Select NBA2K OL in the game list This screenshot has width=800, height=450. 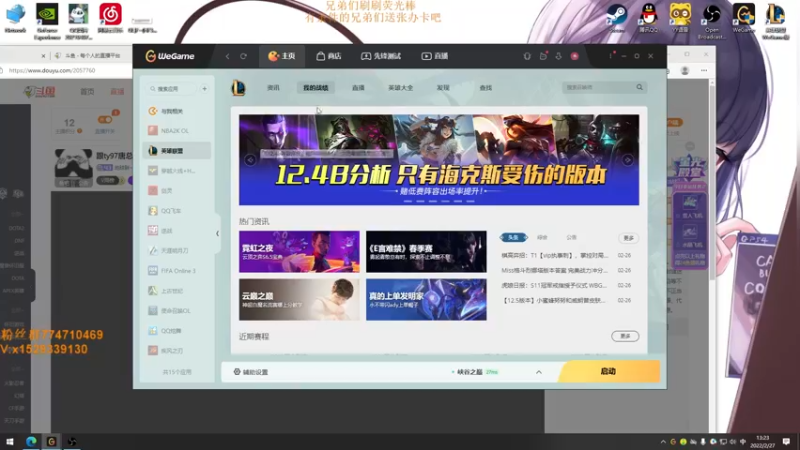(x=177, y=131)
